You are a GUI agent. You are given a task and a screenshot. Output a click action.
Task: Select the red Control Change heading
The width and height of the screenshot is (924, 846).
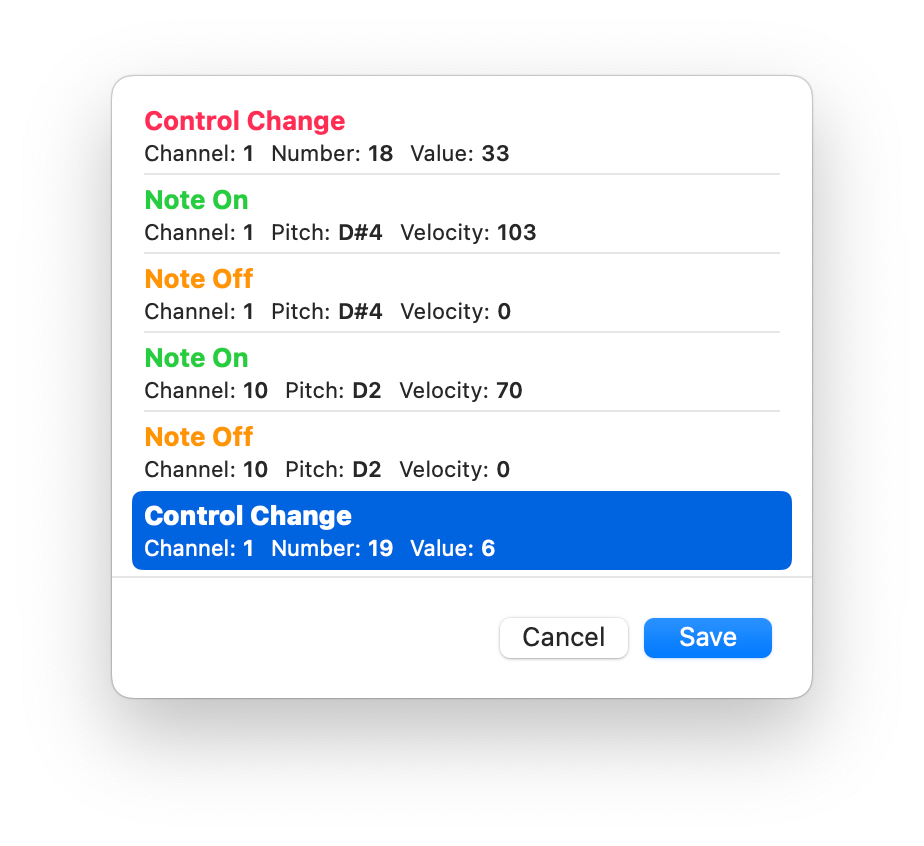[x=244, y=121]
